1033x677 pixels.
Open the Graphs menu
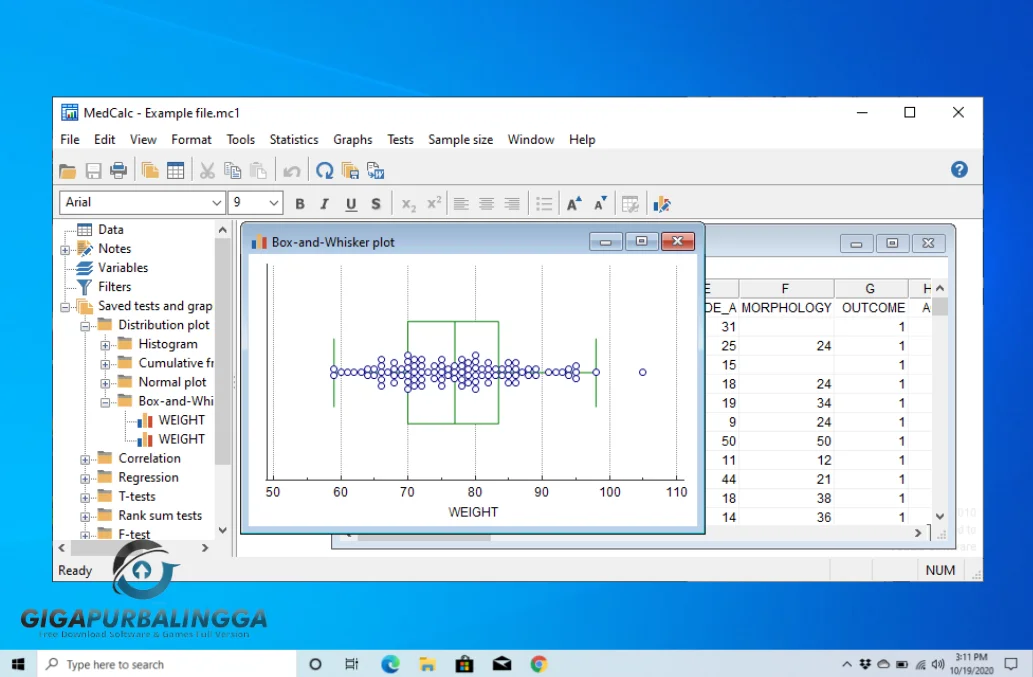[352, 140]
